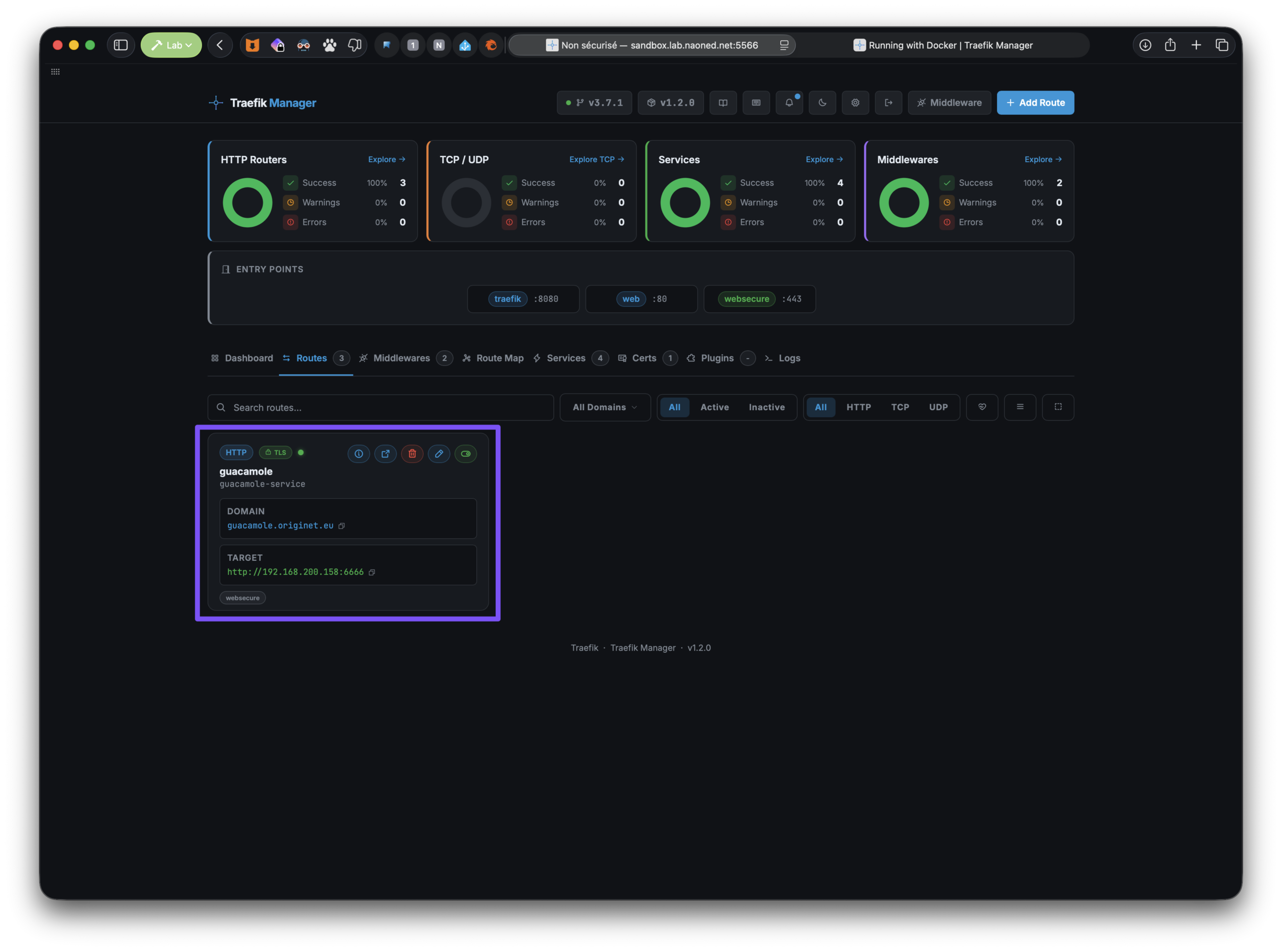1282x952 pixels.
Task: Copy the guacamole.originet.eu domain
Action: (342, 526)
